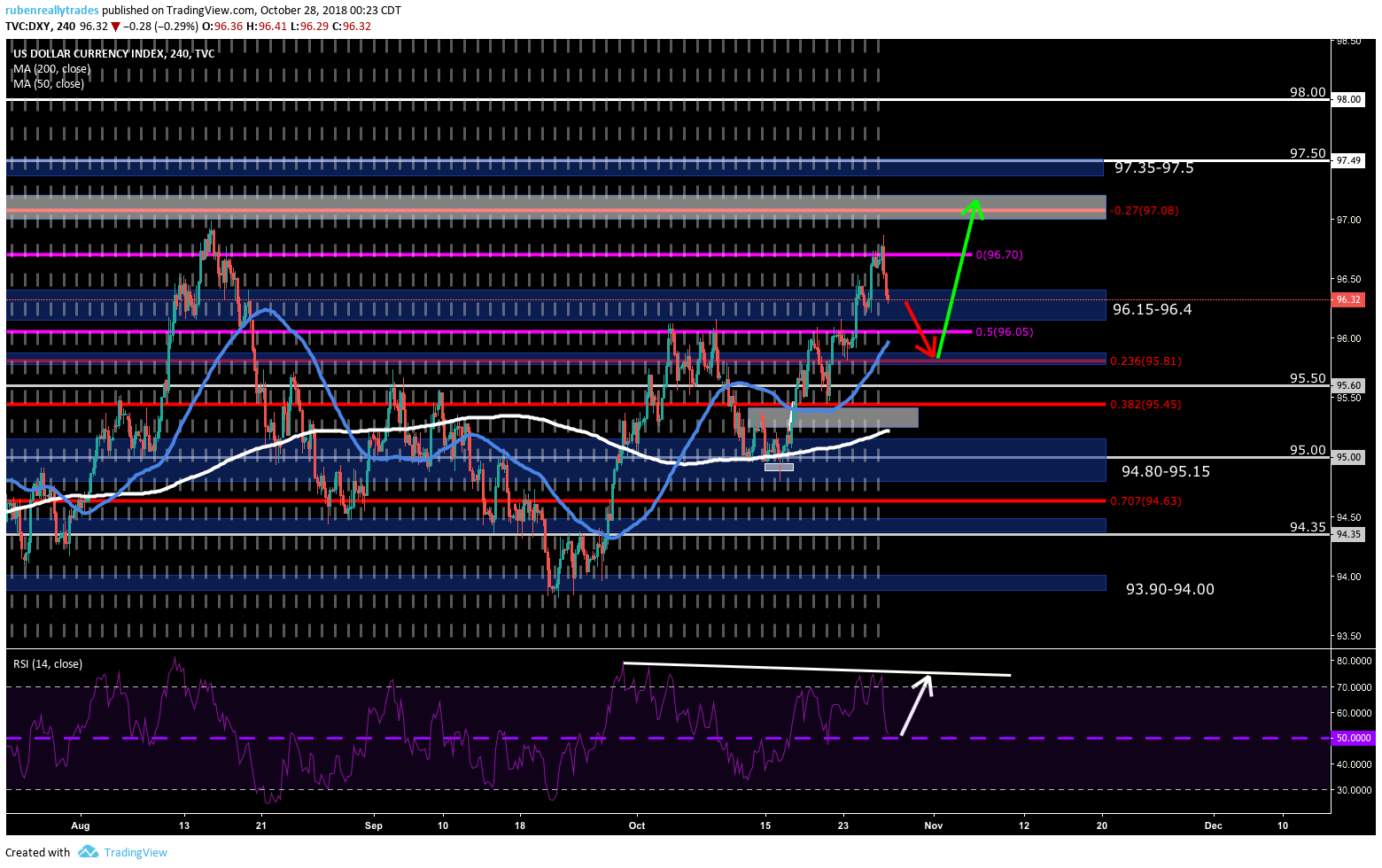Select the 97.50 level text above white line
The width and height of the screenshot is (1382, 868).
pyautogui.click(x=1308, y=153)
